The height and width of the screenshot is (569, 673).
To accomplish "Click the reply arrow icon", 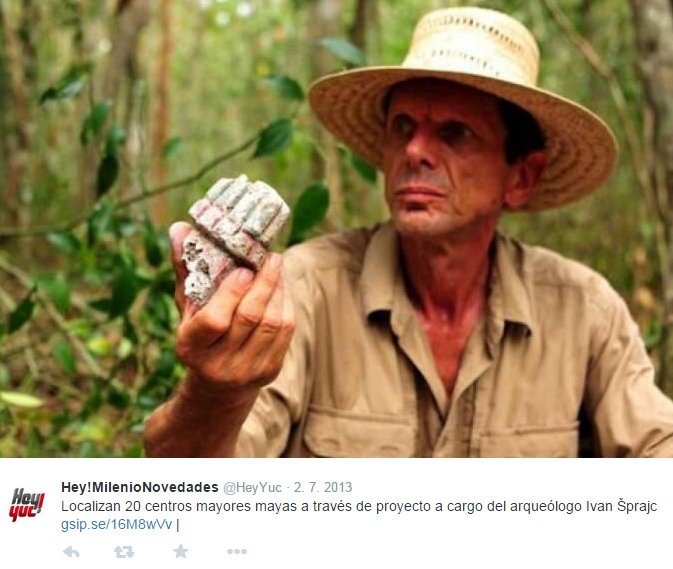I will pyautogui.click(x=71, y=552).
